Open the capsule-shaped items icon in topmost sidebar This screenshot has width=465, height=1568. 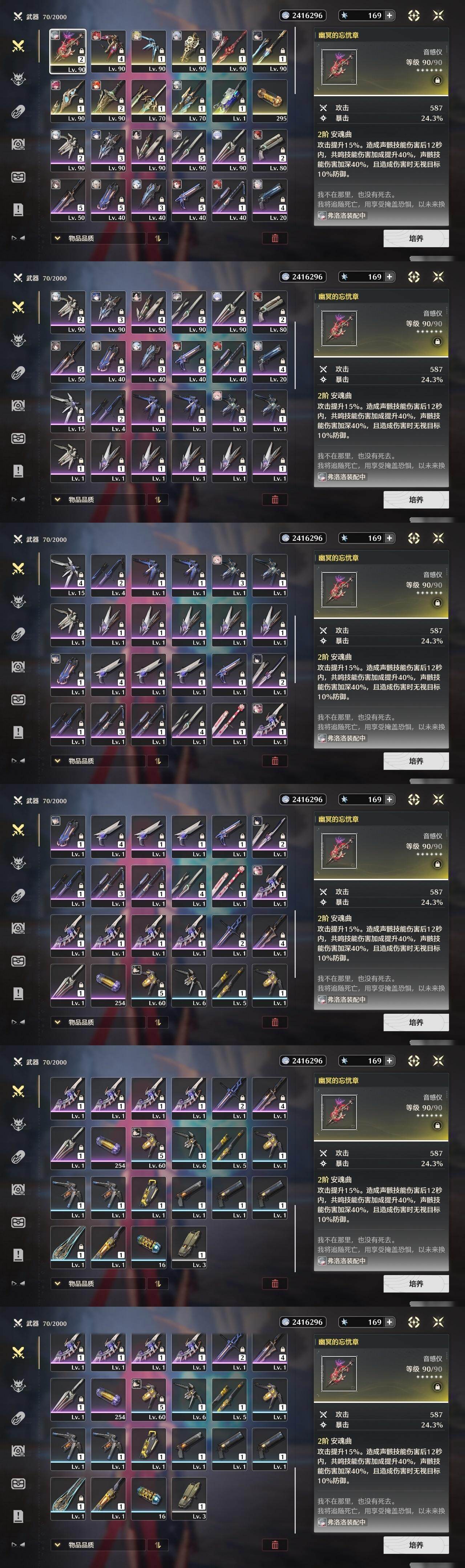(x=18, y=111)
